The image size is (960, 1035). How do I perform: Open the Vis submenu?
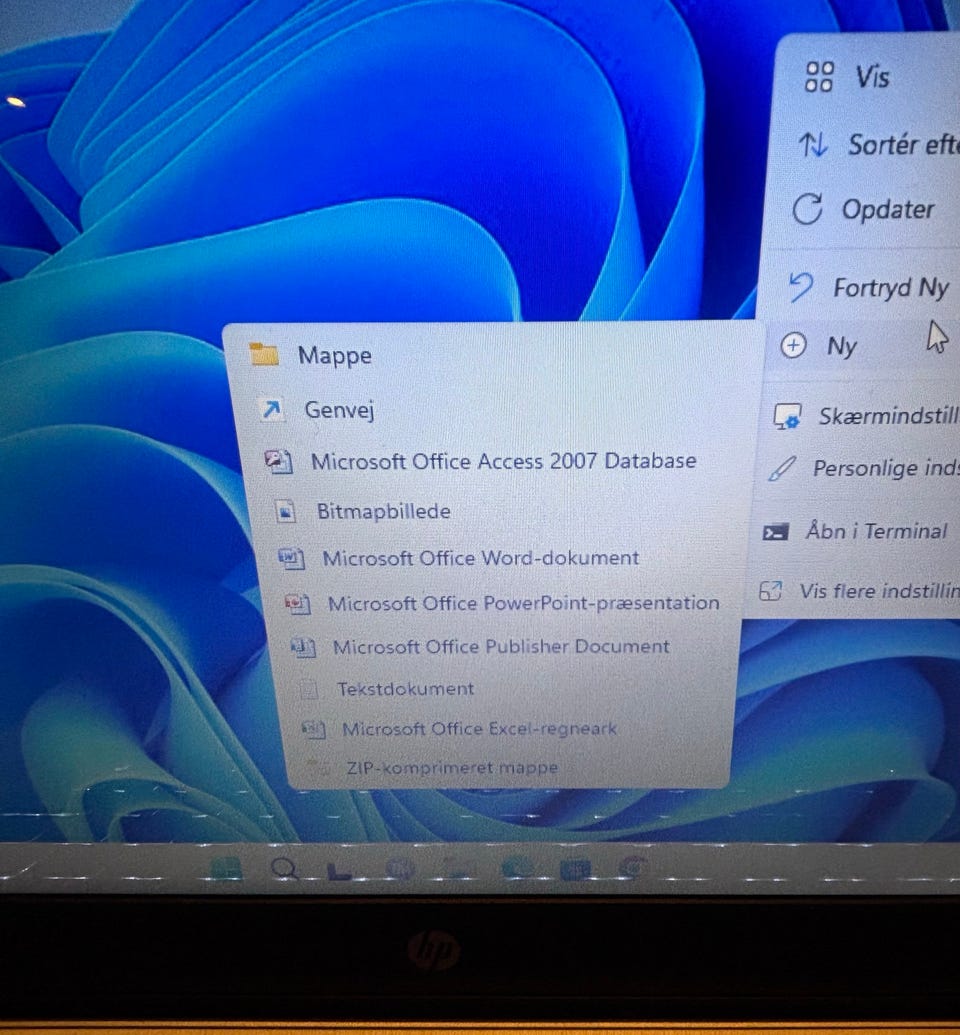pos(873,77)
